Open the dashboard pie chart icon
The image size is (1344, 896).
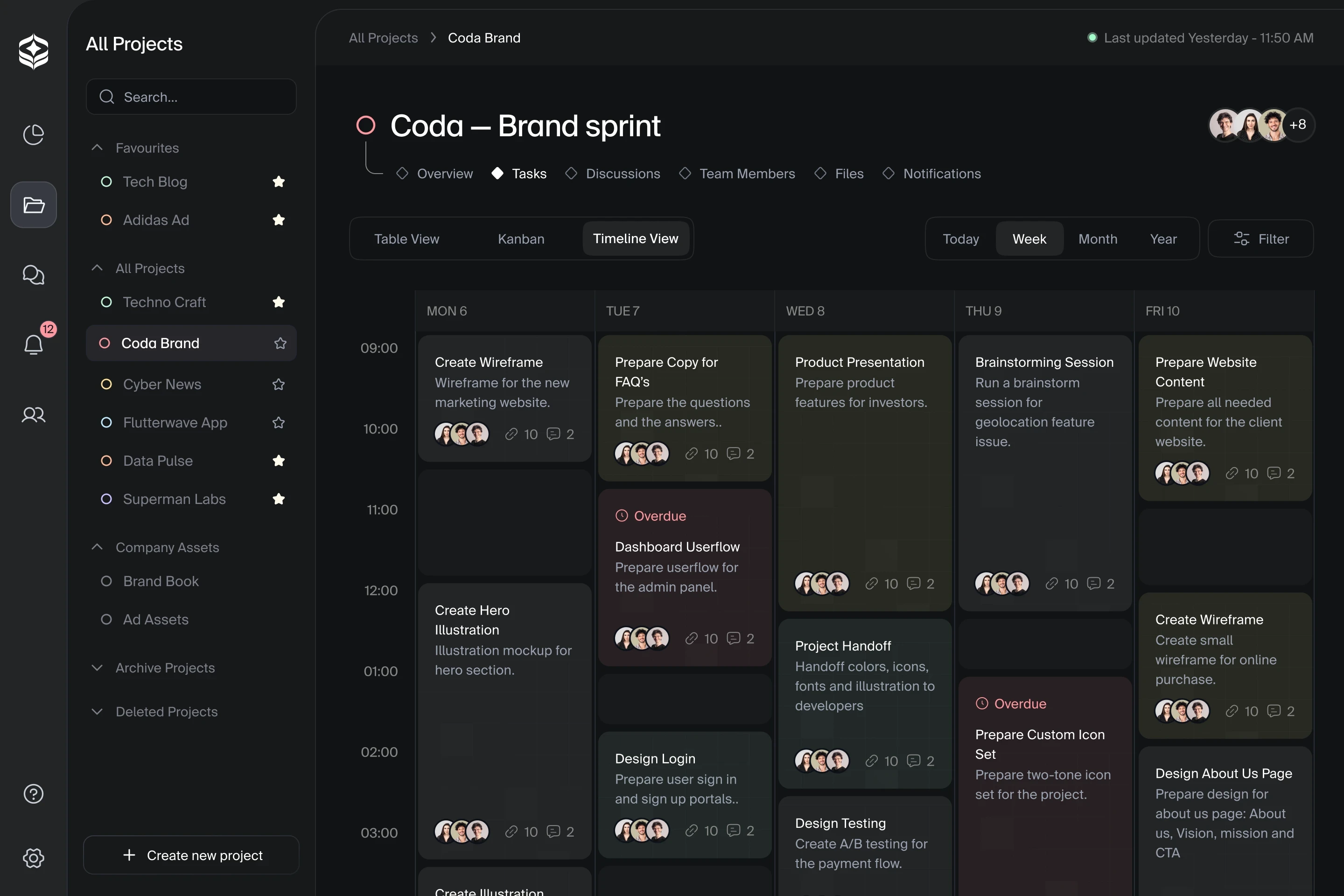point(33,135)
